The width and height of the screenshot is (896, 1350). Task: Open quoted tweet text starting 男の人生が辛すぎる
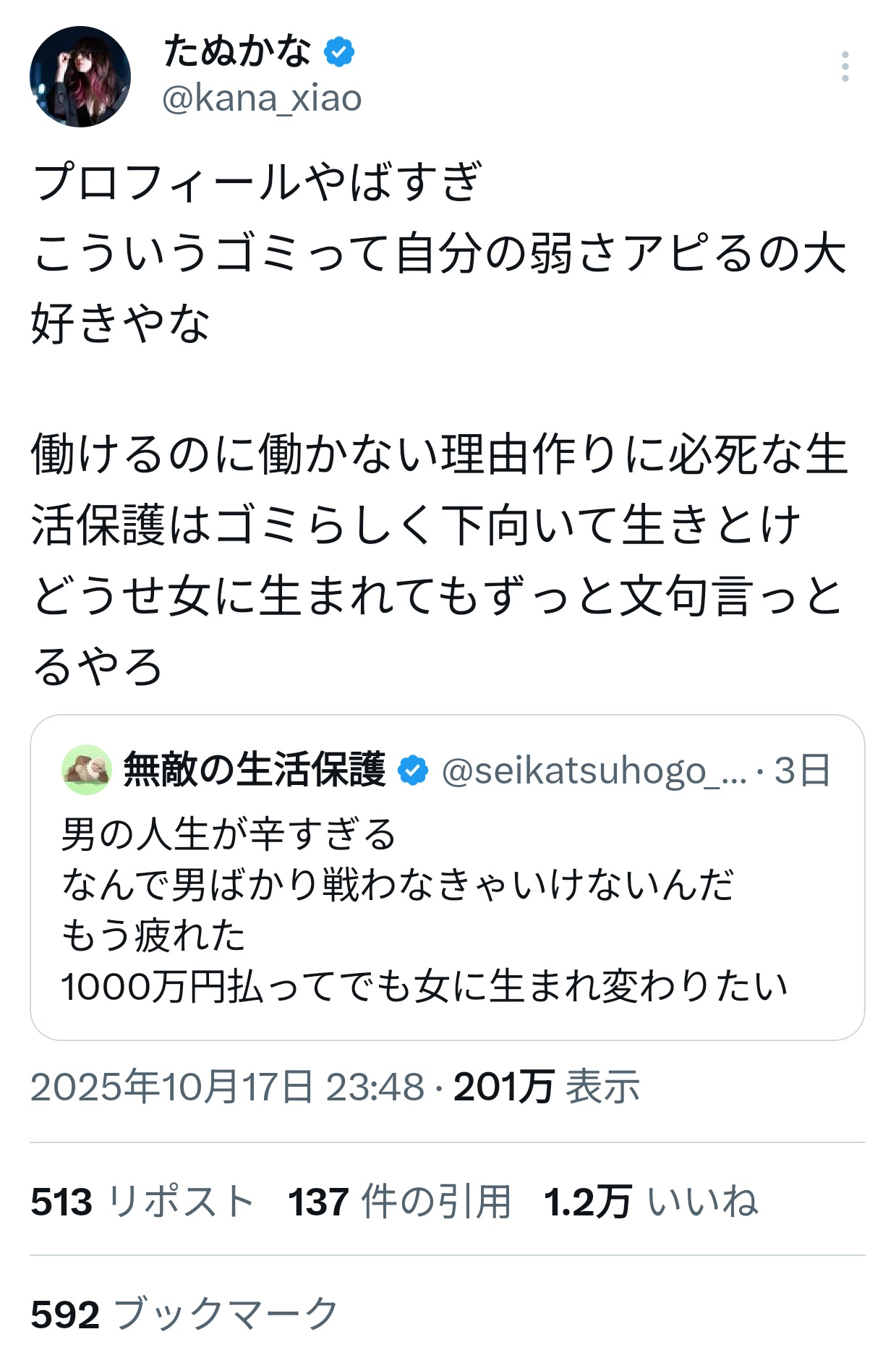(229, 834)
